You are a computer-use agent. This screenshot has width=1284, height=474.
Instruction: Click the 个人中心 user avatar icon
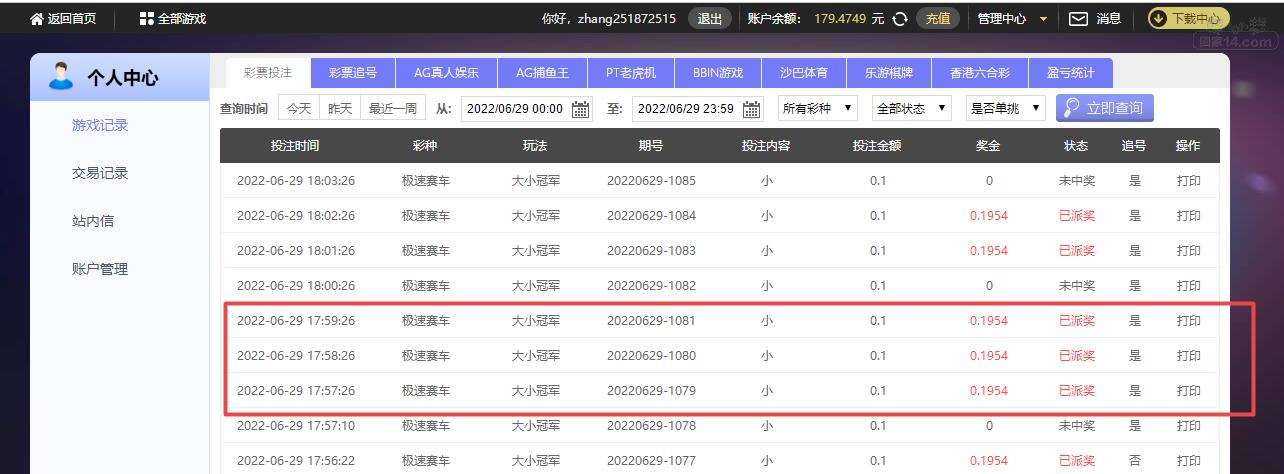(x=62, y=76)
